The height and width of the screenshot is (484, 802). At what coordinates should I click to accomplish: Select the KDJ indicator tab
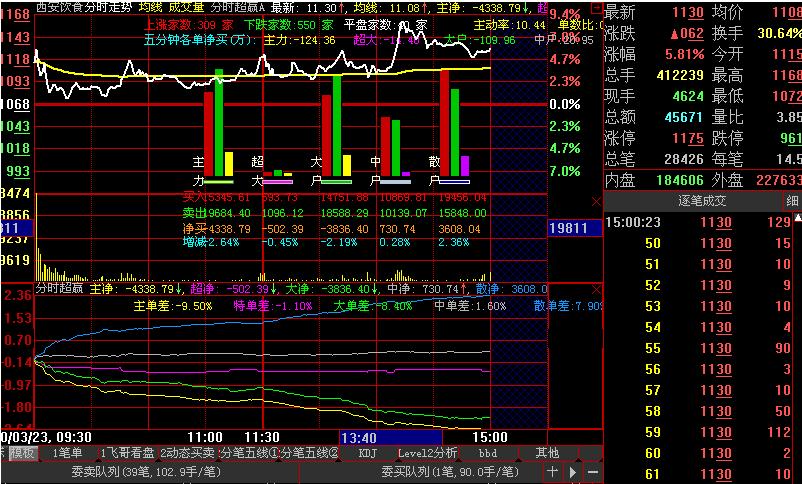[367, 453]
